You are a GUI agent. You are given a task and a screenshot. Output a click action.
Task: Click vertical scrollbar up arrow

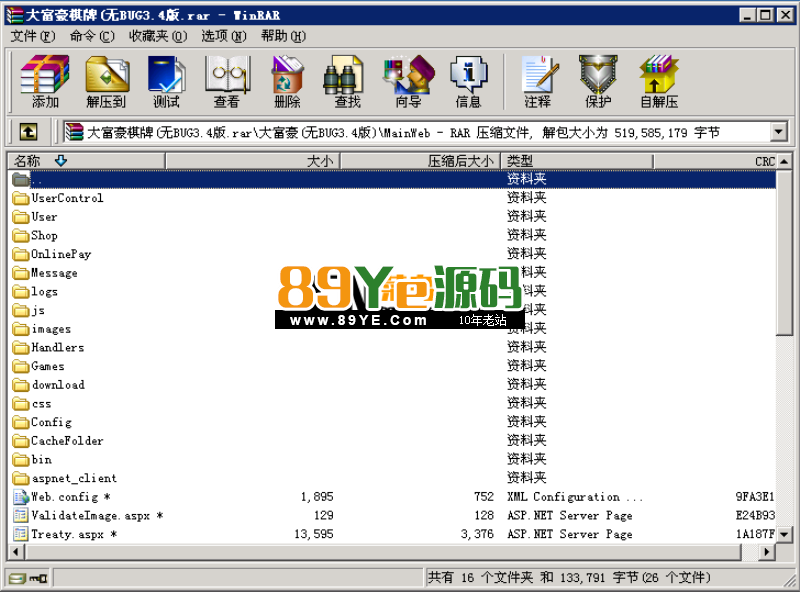click(785, 162)
